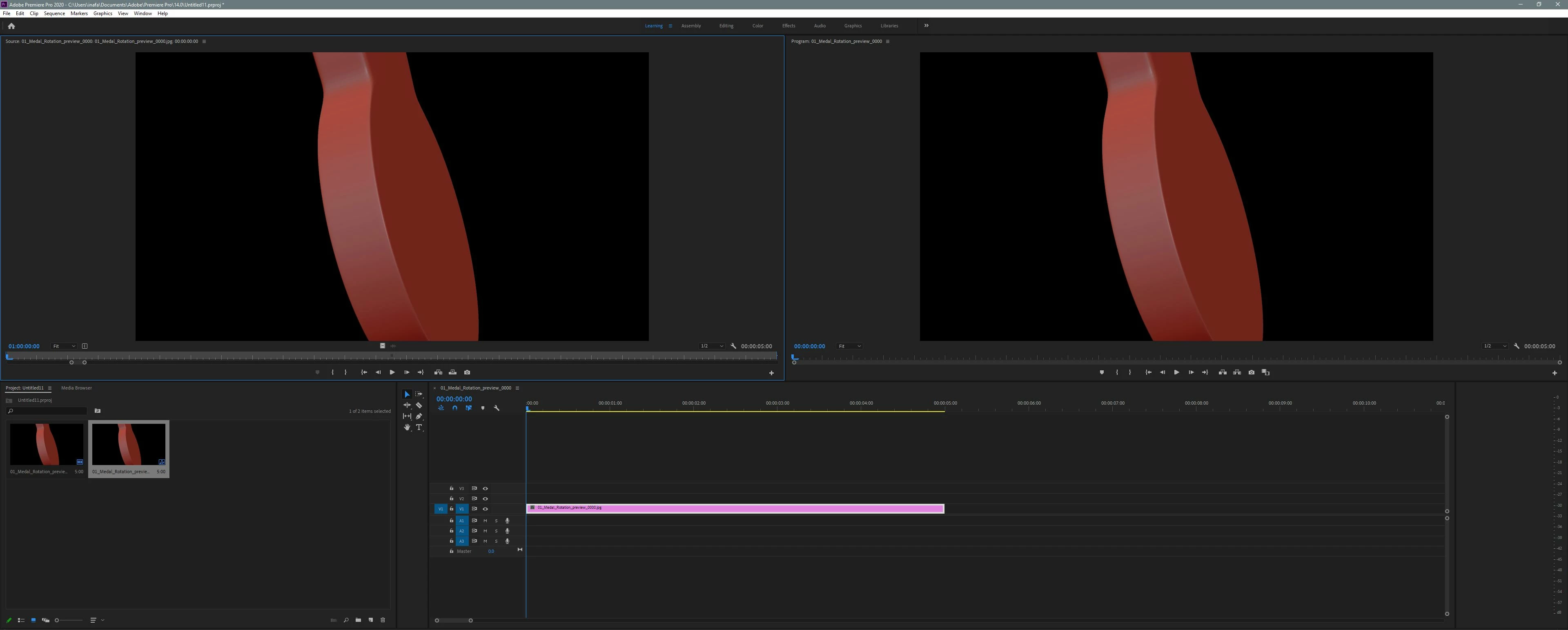
Task: Toggle visibility eye for track V2
Action: pyautogui.click(x=485, y=499)
